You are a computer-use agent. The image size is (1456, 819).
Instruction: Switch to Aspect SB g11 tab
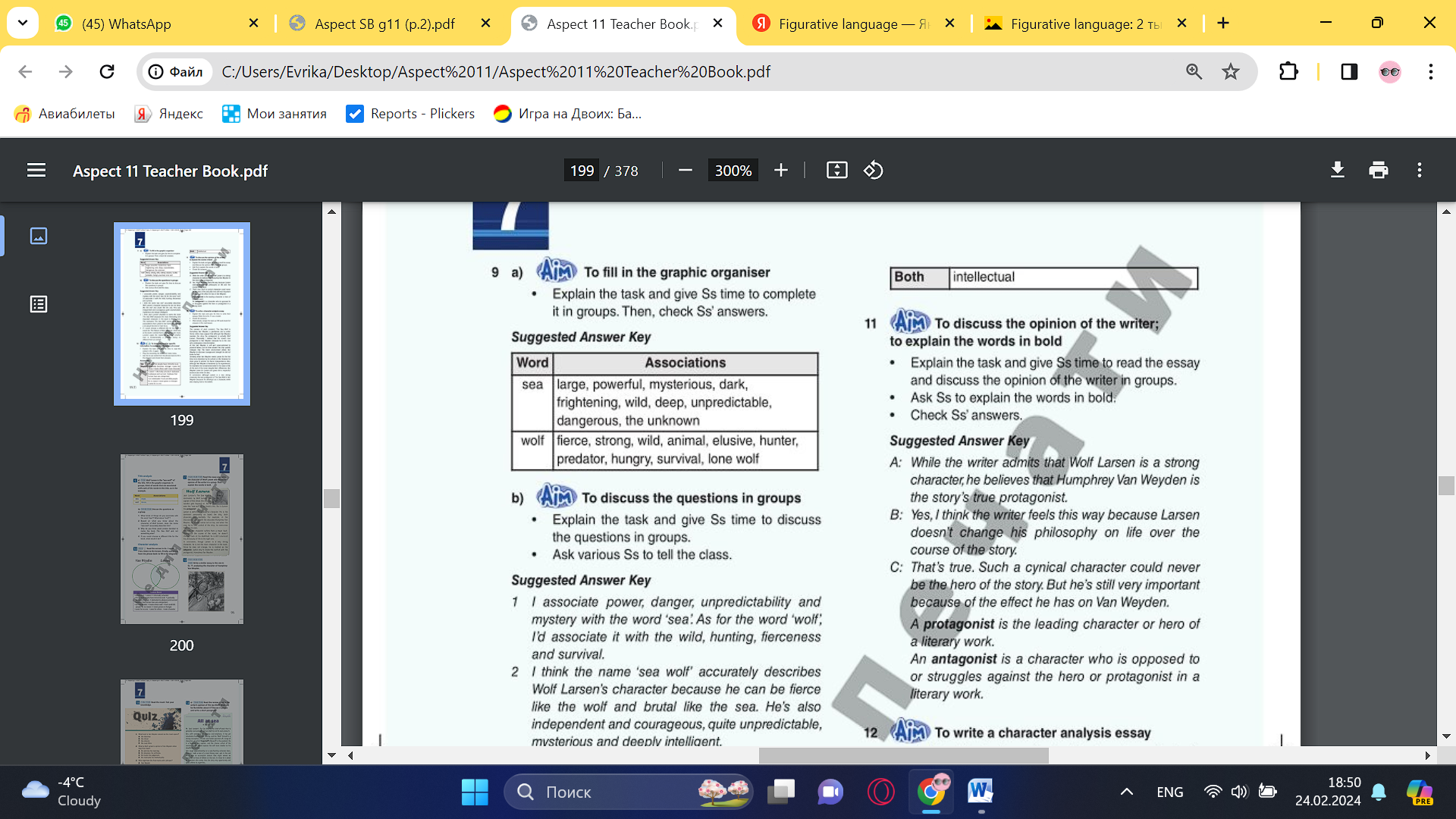tap(385, 24)
